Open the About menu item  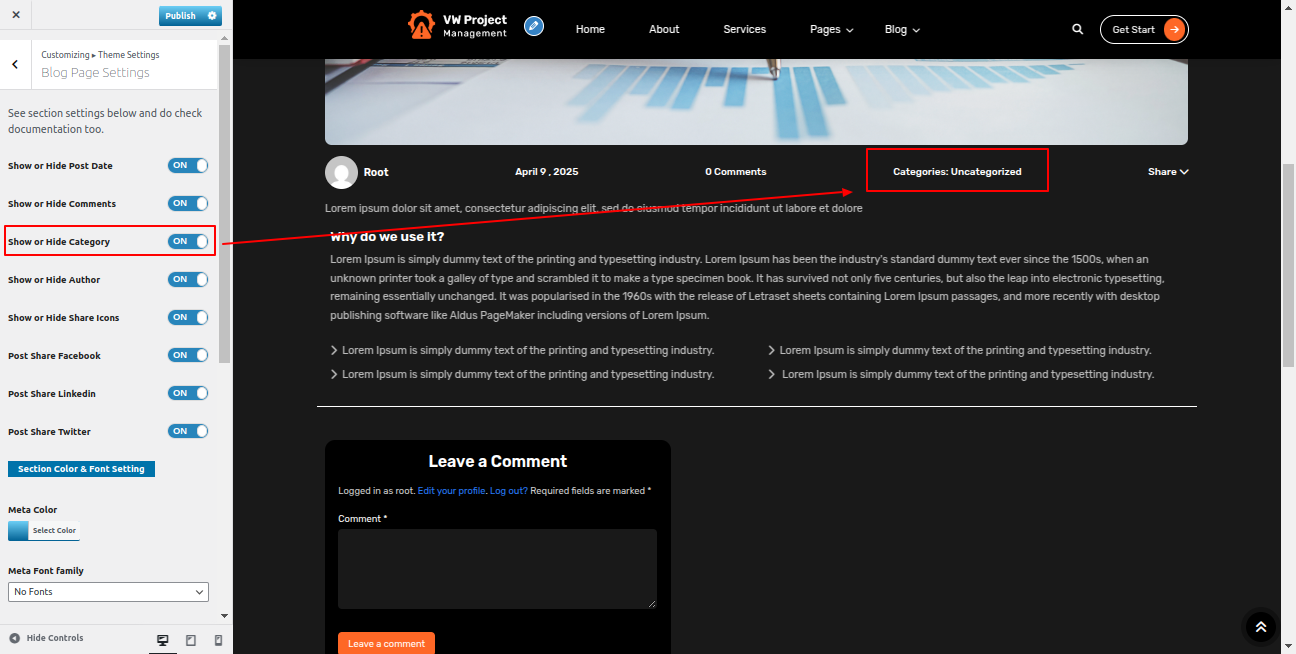click(x=664, y=30)
